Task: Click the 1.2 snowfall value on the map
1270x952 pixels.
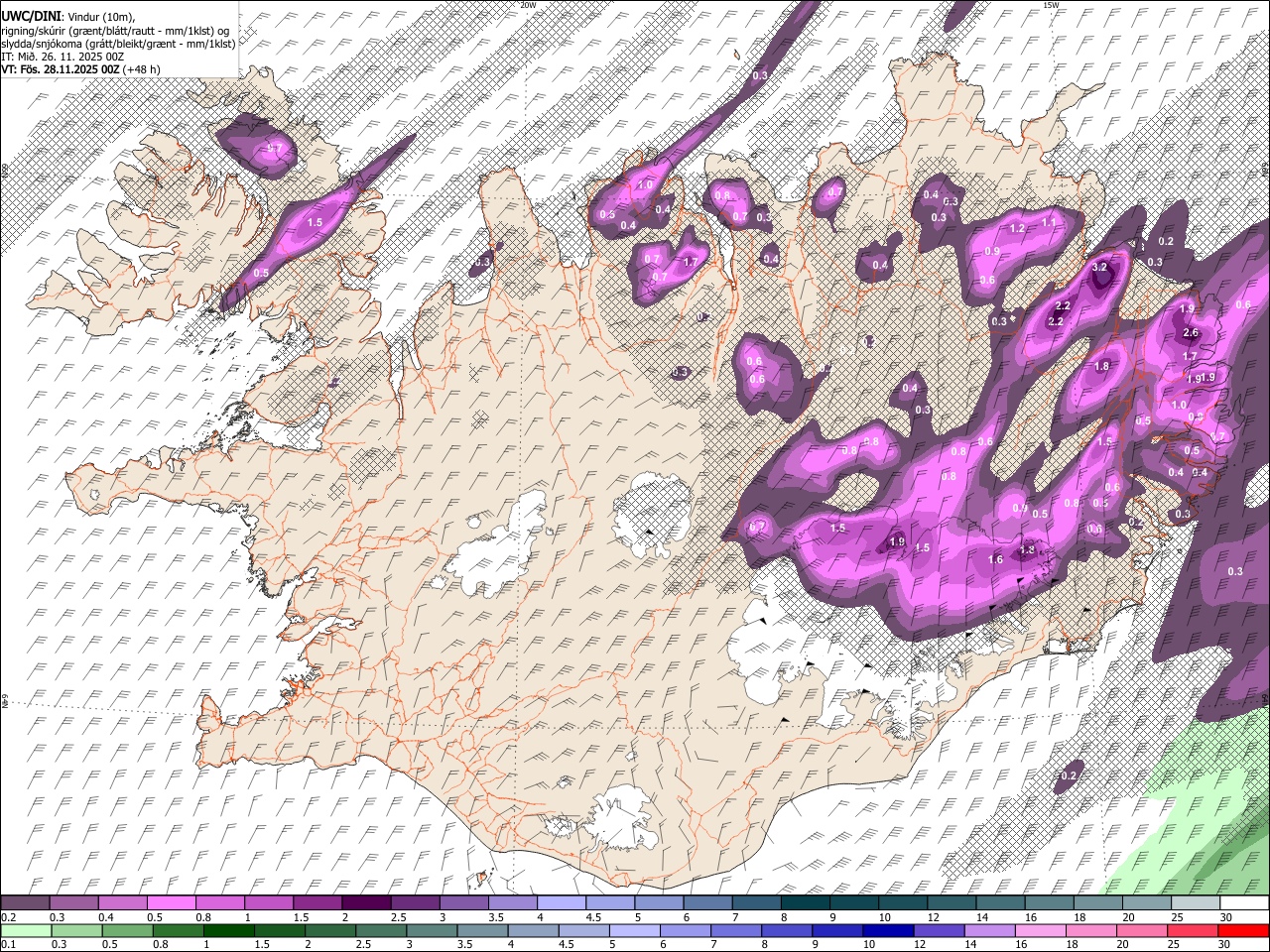Action: [1016, 228]
